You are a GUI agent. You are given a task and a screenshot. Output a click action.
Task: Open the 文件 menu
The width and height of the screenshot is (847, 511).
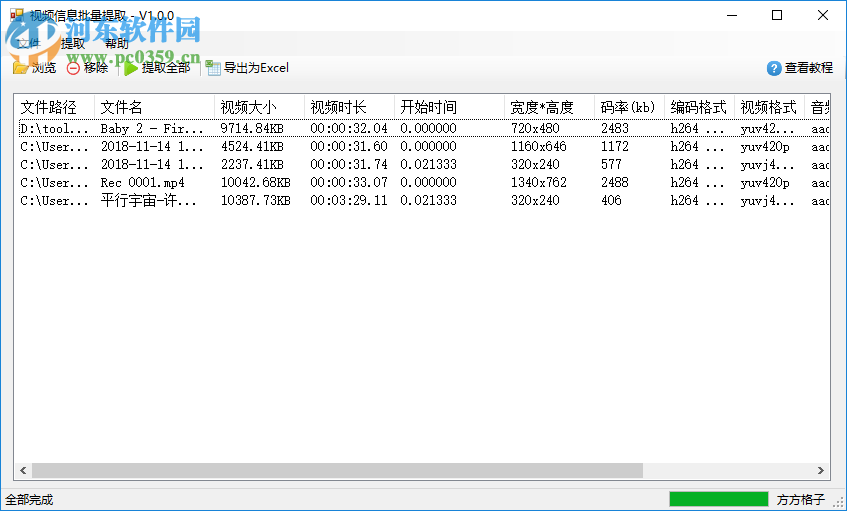[x=28, y=43]
